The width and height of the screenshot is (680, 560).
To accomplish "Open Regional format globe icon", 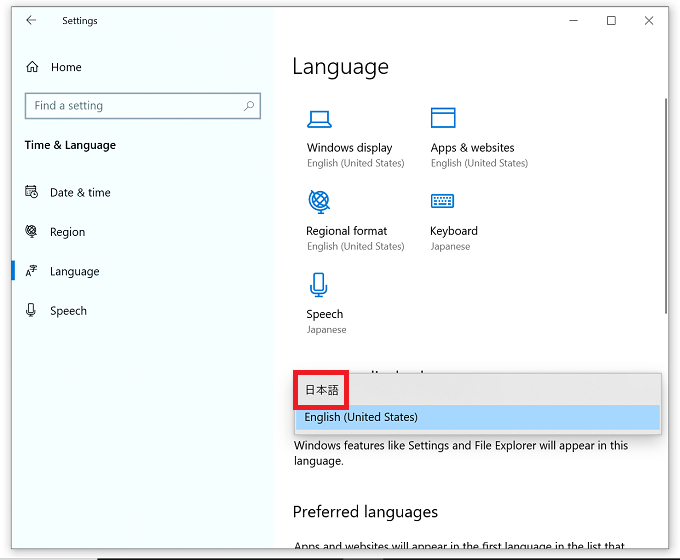I will (319, 202).
